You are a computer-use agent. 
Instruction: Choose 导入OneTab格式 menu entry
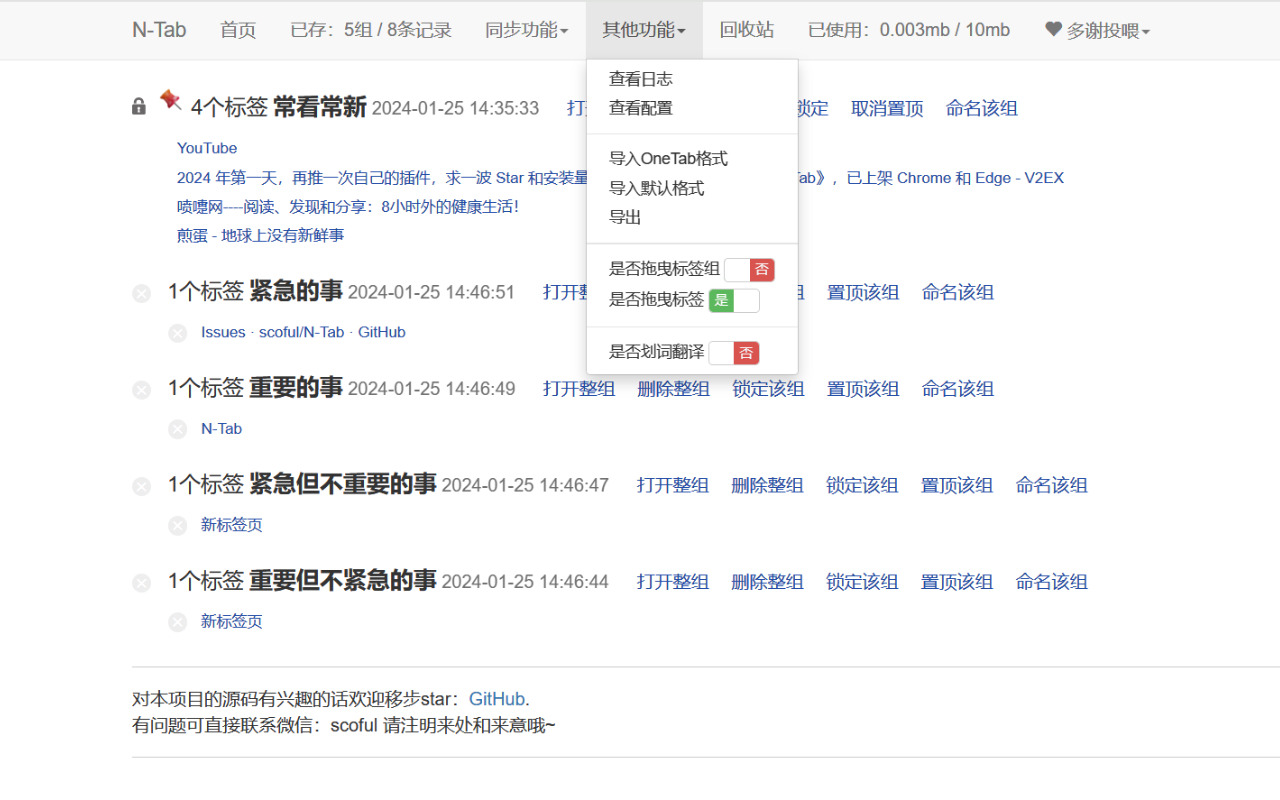pos(670,158)
